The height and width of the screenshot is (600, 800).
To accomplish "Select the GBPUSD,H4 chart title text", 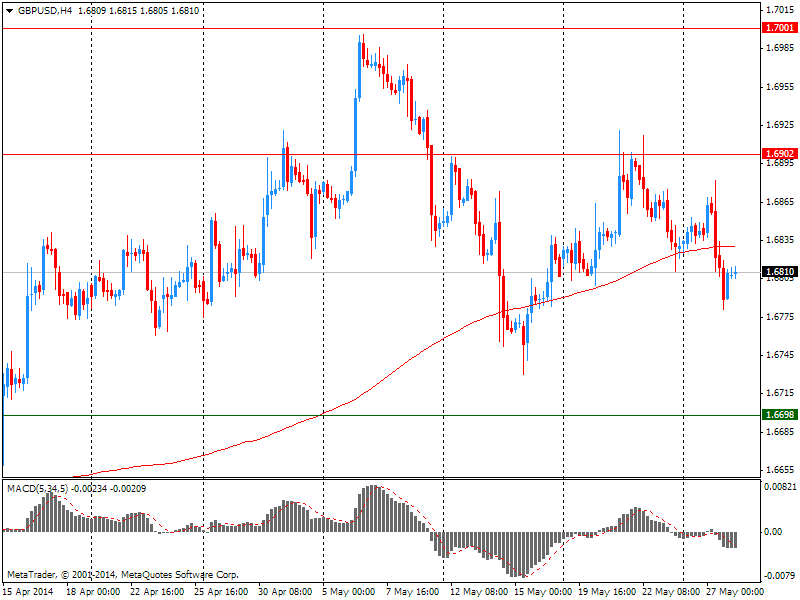I will click(45, 11).
